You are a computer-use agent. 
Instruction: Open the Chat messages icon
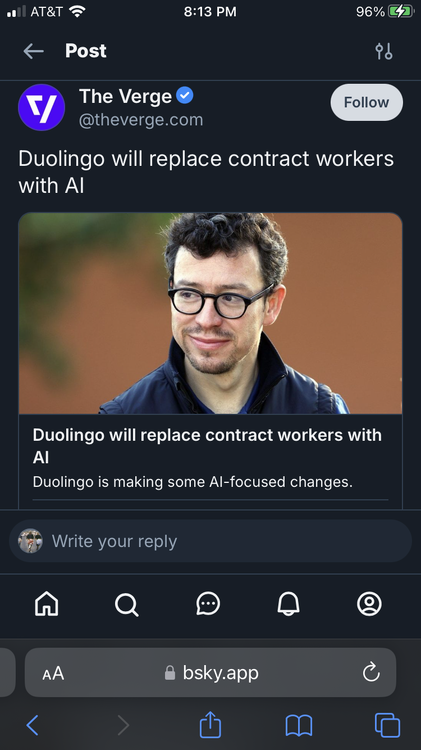208,604
